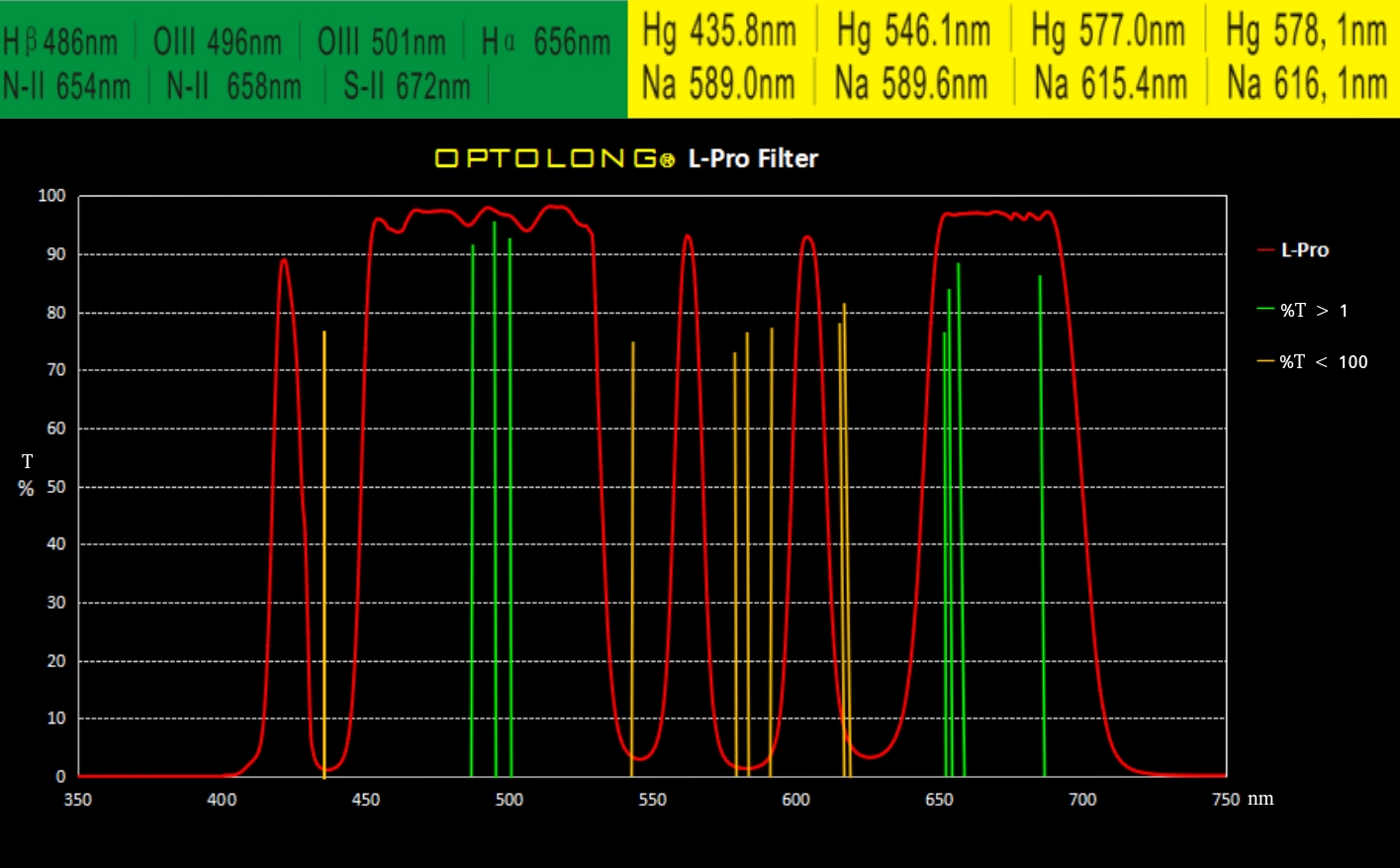Viewport: 1400px width, 868px height.
Task: Select the Hg 578, 1nm label
Action: [x=1306, y=31]
